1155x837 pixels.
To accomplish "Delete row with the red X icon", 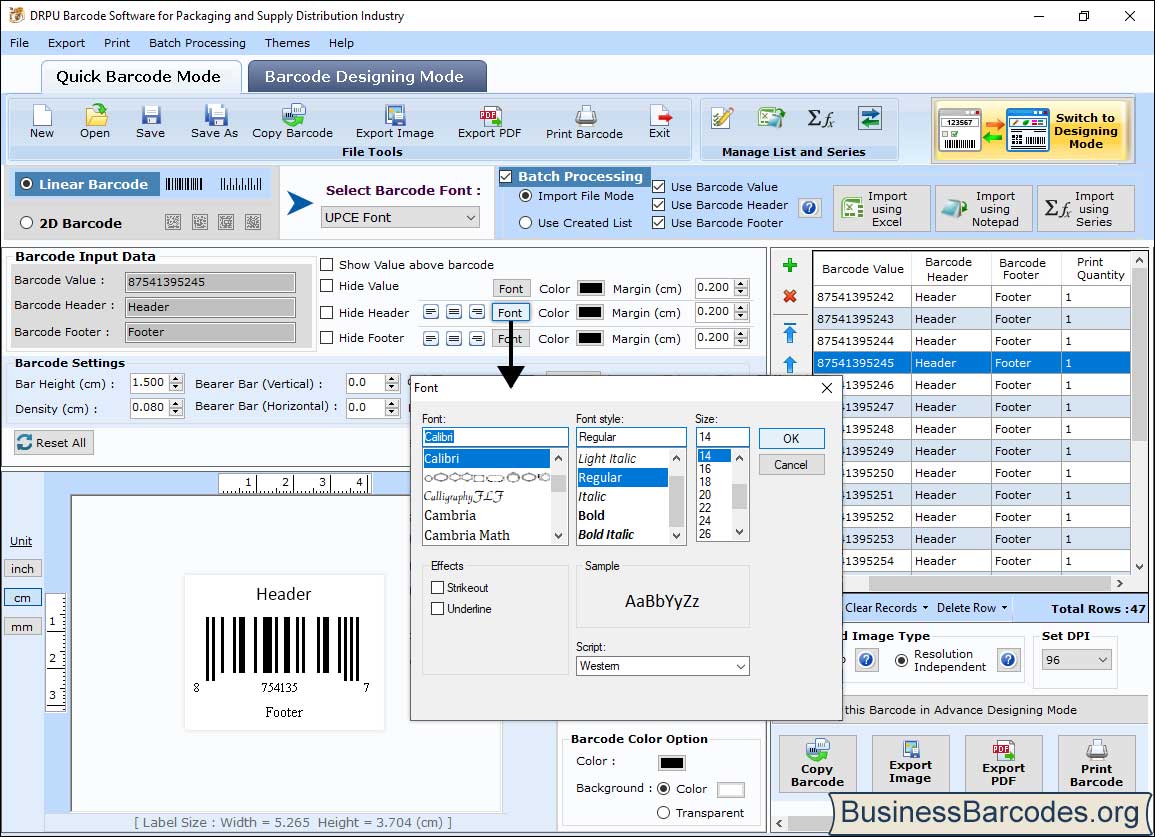I will pyautogui.click(x=790, y=296).
